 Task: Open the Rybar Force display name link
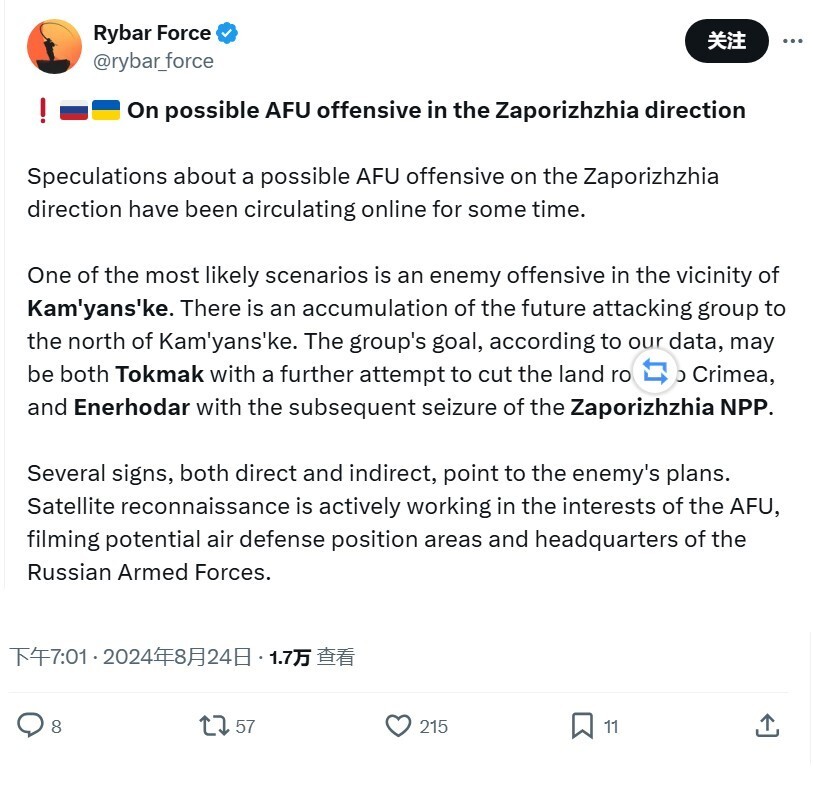(x=152, y=33)
